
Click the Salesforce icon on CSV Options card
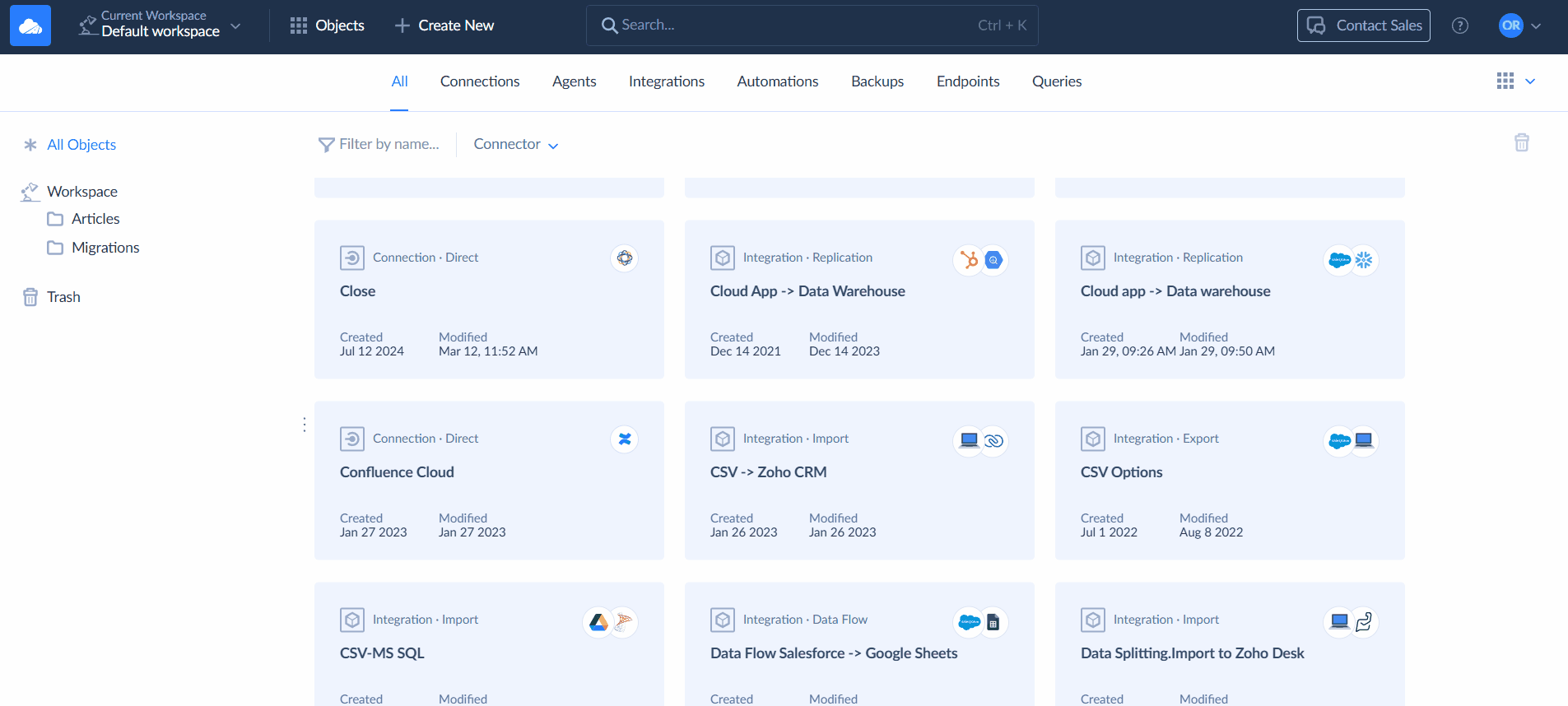[1340, 441]
